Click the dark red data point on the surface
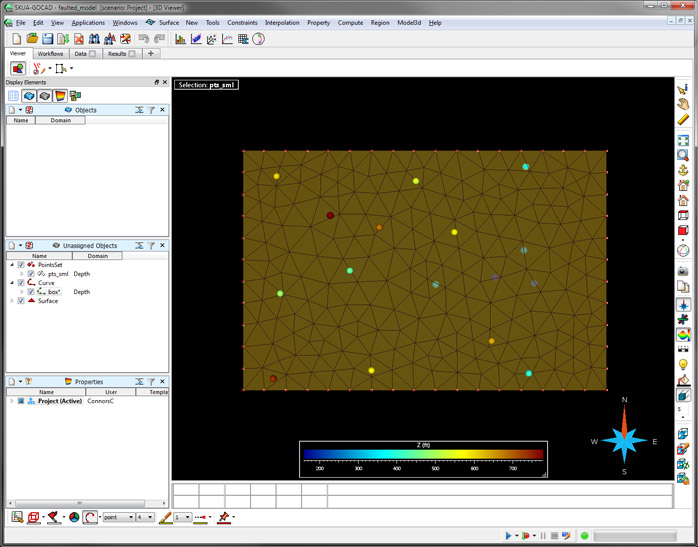 click(x=330, y=215)
